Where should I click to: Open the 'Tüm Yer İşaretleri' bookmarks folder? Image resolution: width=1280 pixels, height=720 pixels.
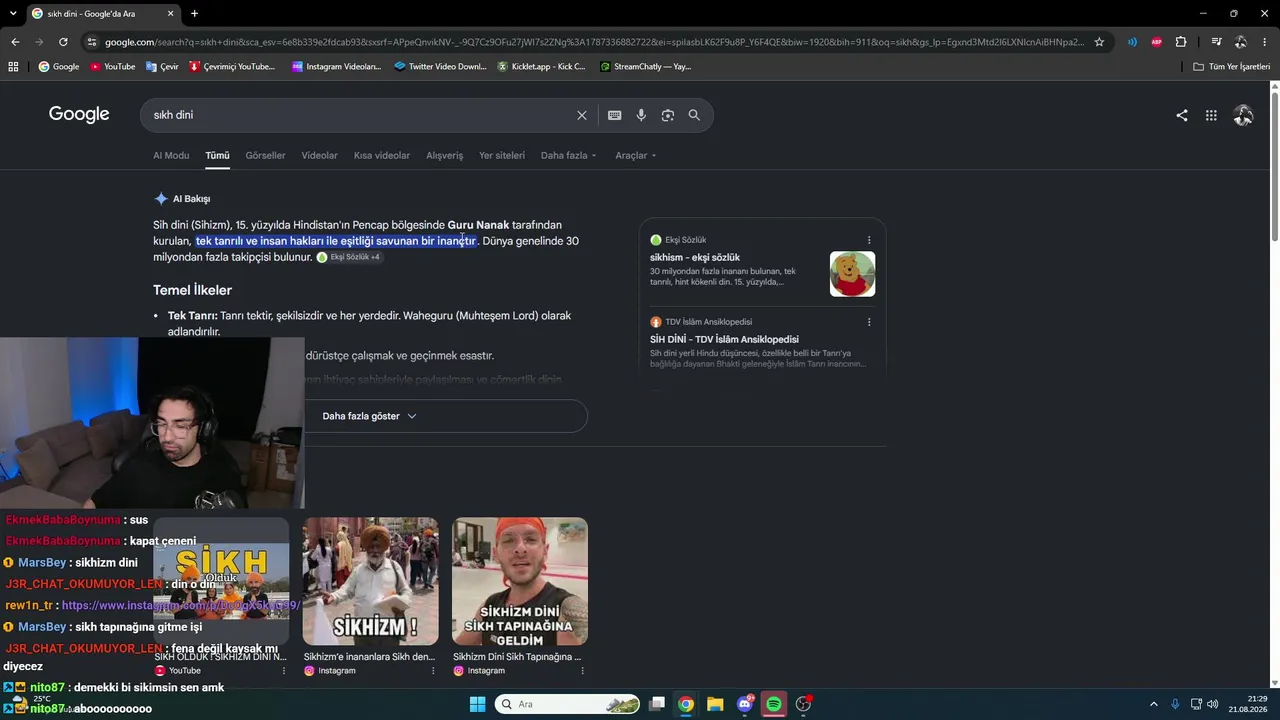tap(1232, 67)
